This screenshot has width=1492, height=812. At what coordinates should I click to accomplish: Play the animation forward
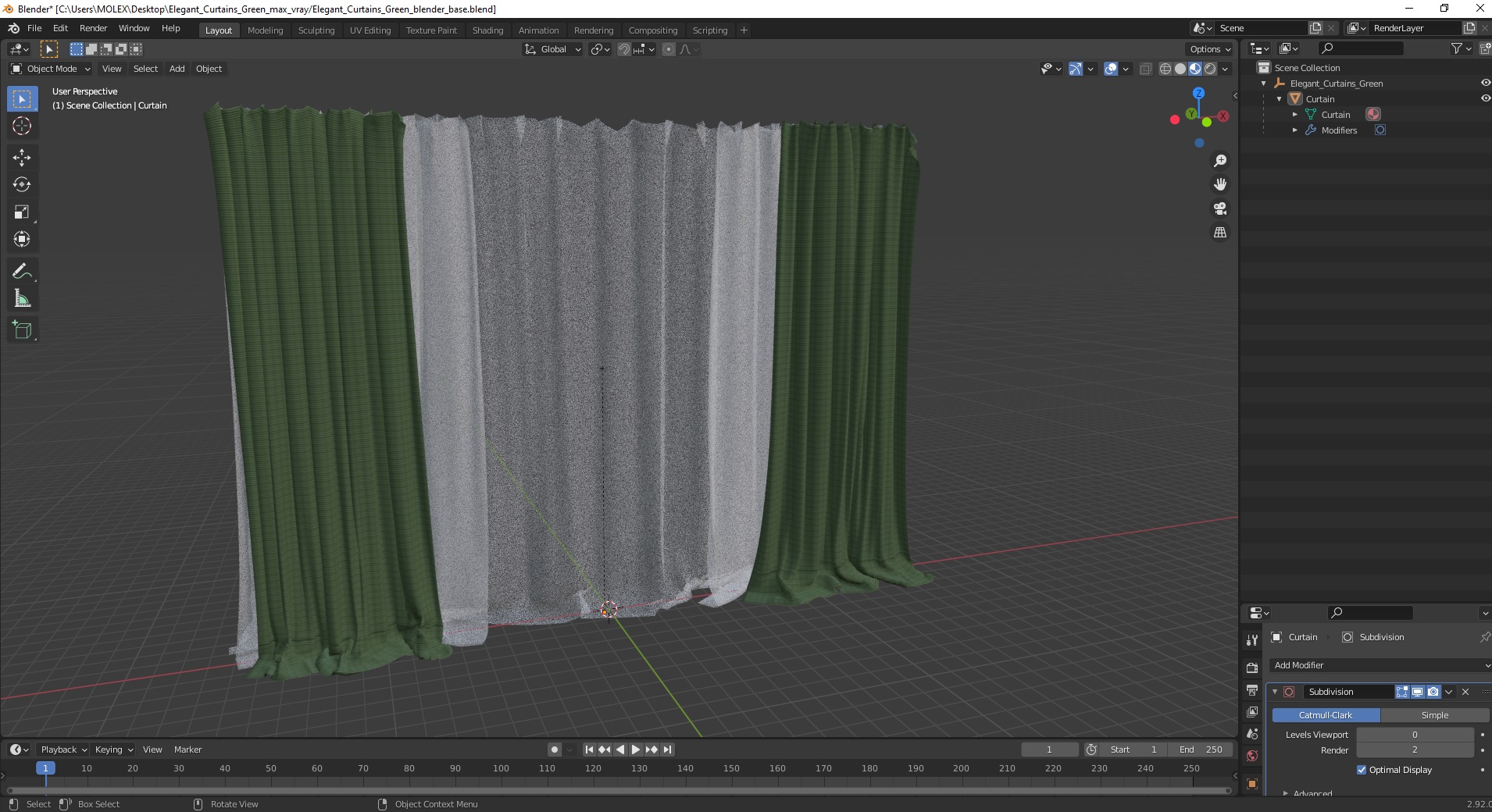[x=636, y=750]
